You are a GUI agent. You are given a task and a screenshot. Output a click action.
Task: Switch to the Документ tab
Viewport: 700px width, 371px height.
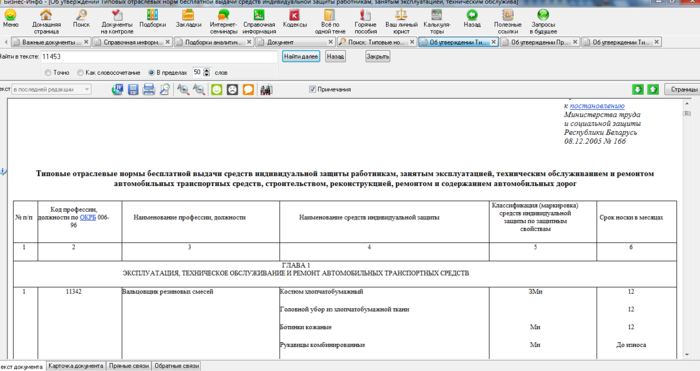(295, 42)
